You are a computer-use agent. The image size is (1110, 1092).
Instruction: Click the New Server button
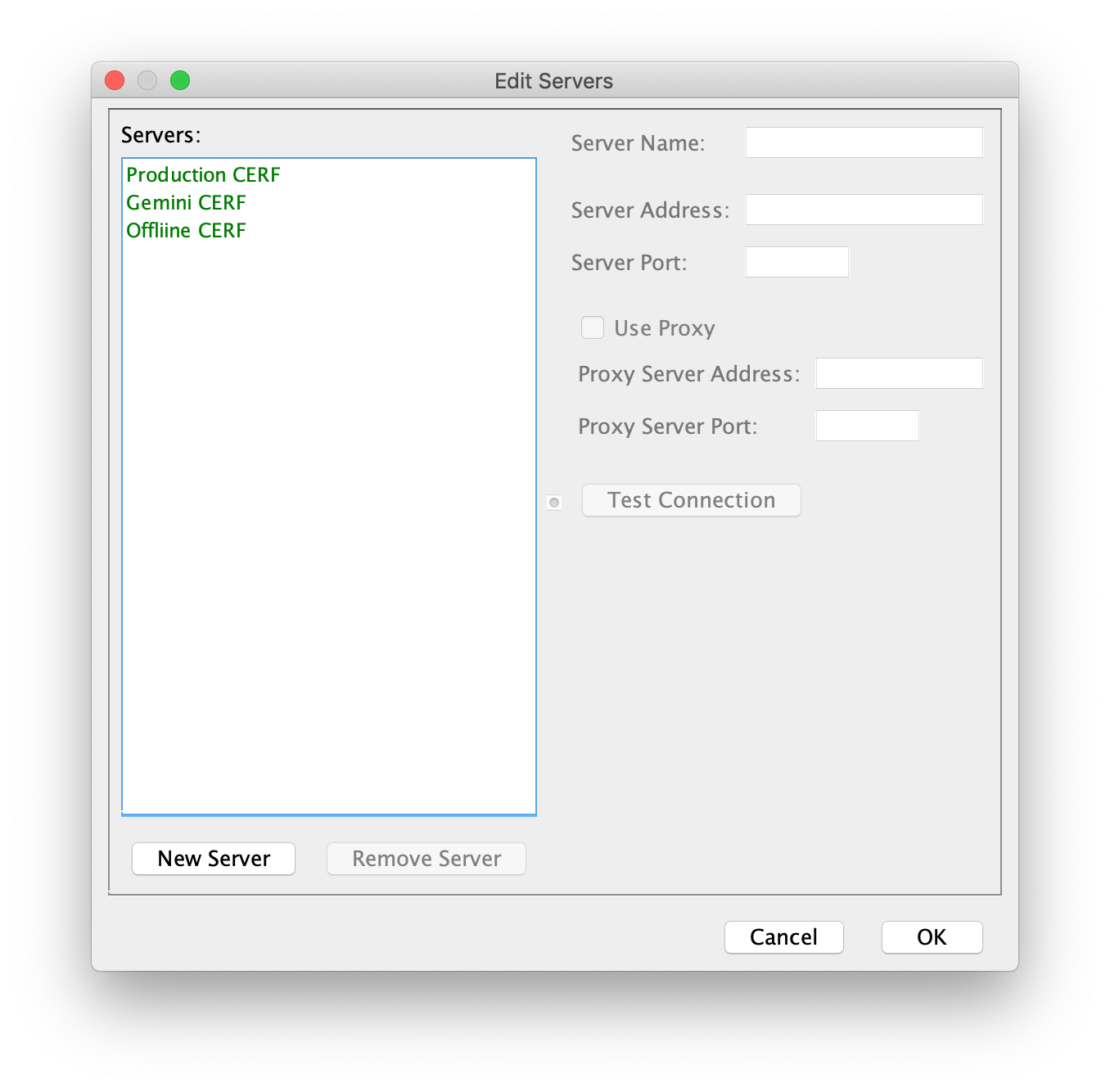(x=214, y=859)
